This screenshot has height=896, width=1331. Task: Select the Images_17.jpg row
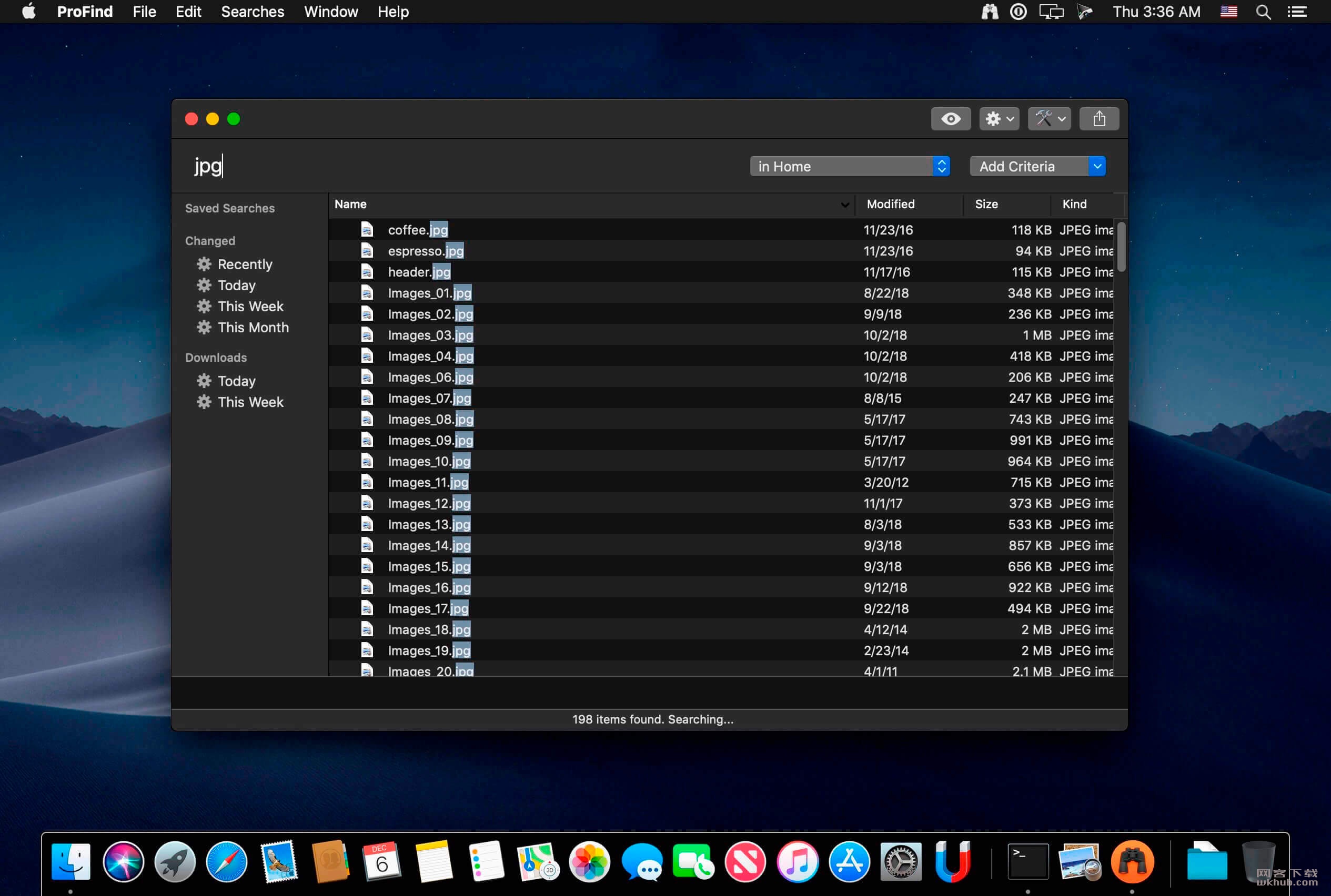720,608
